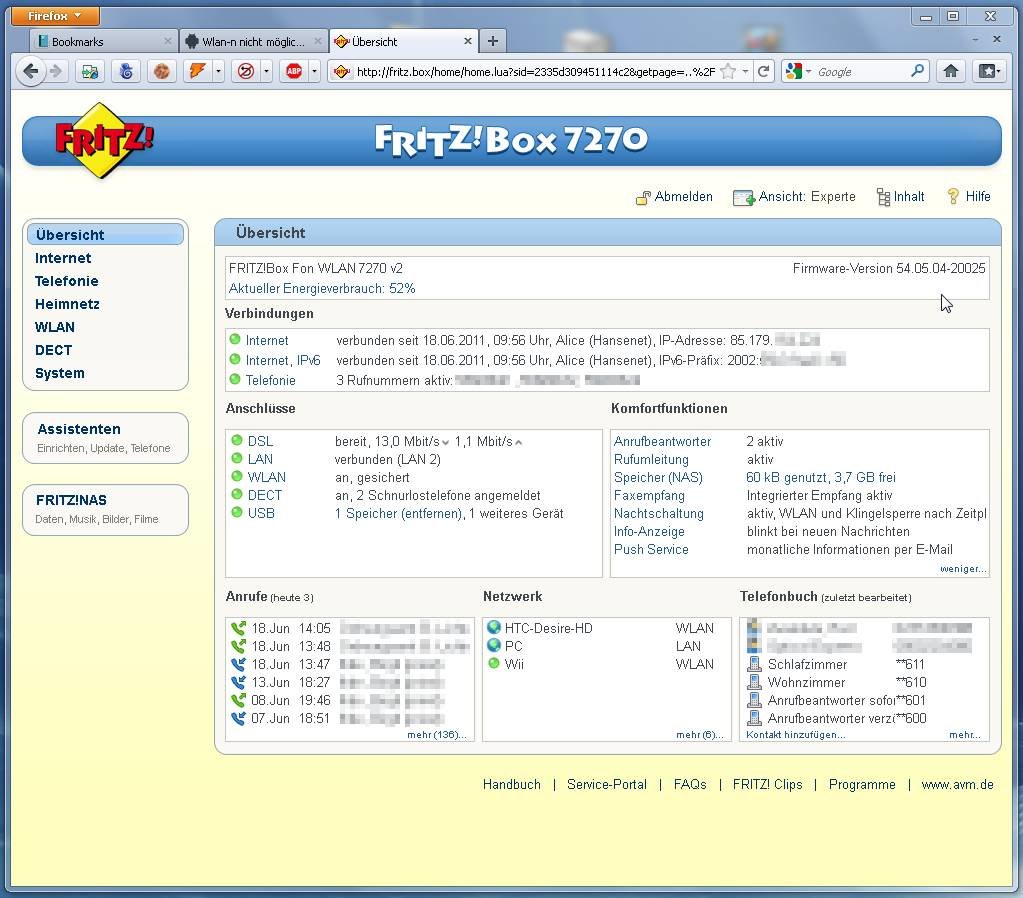Select Heimnetz in left menu
1023x898 pixels.
[67, 303]
